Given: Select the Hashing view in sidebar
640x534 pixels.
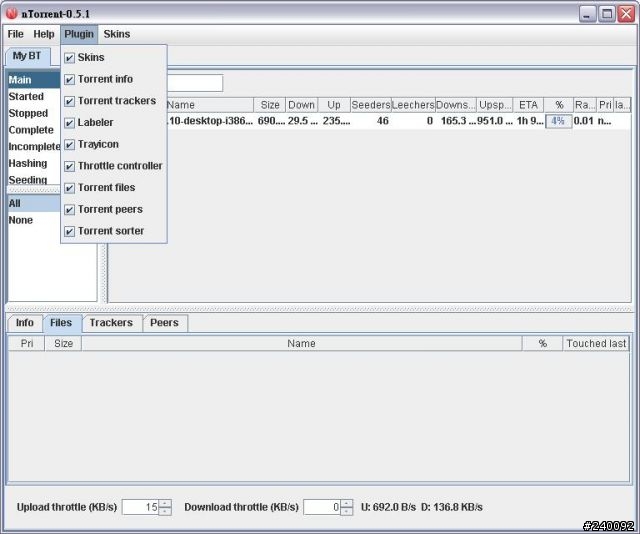Looking at the screenshot, I should [34, 163].
